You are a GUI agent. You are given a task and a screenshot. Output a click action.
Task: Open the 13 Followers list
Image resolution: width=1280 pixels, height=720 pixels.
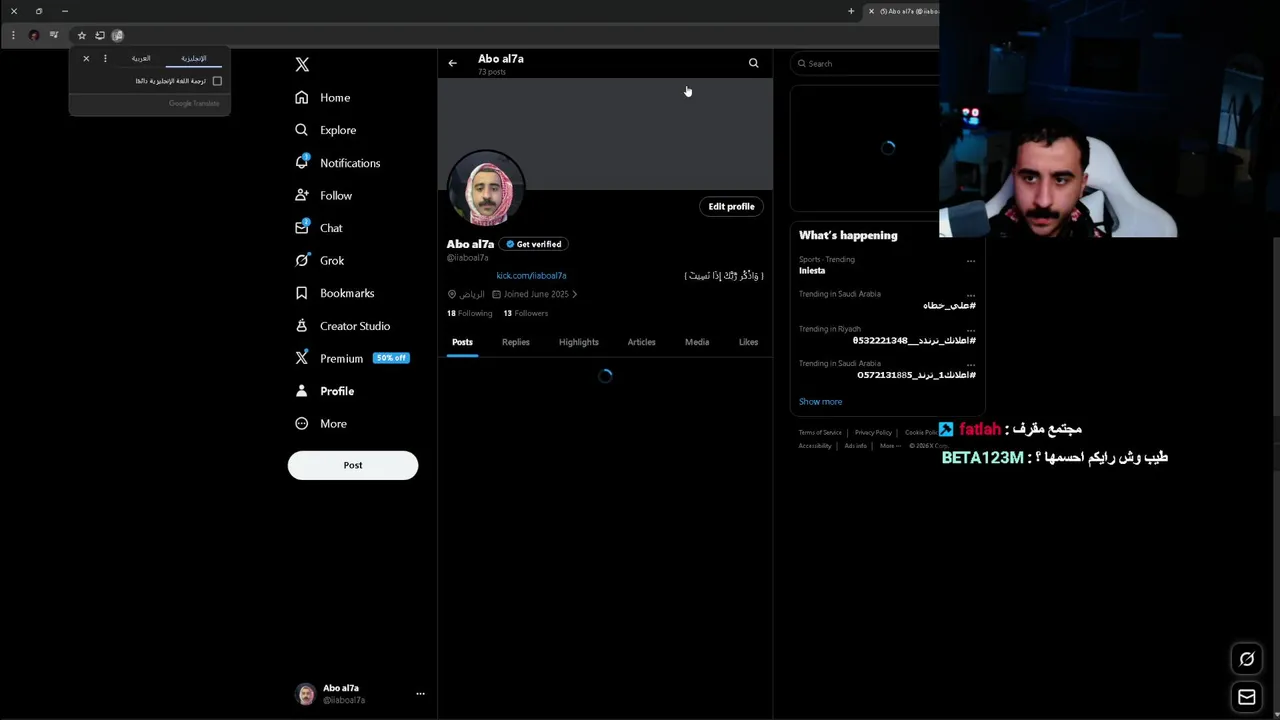click(x=526, y=314)
